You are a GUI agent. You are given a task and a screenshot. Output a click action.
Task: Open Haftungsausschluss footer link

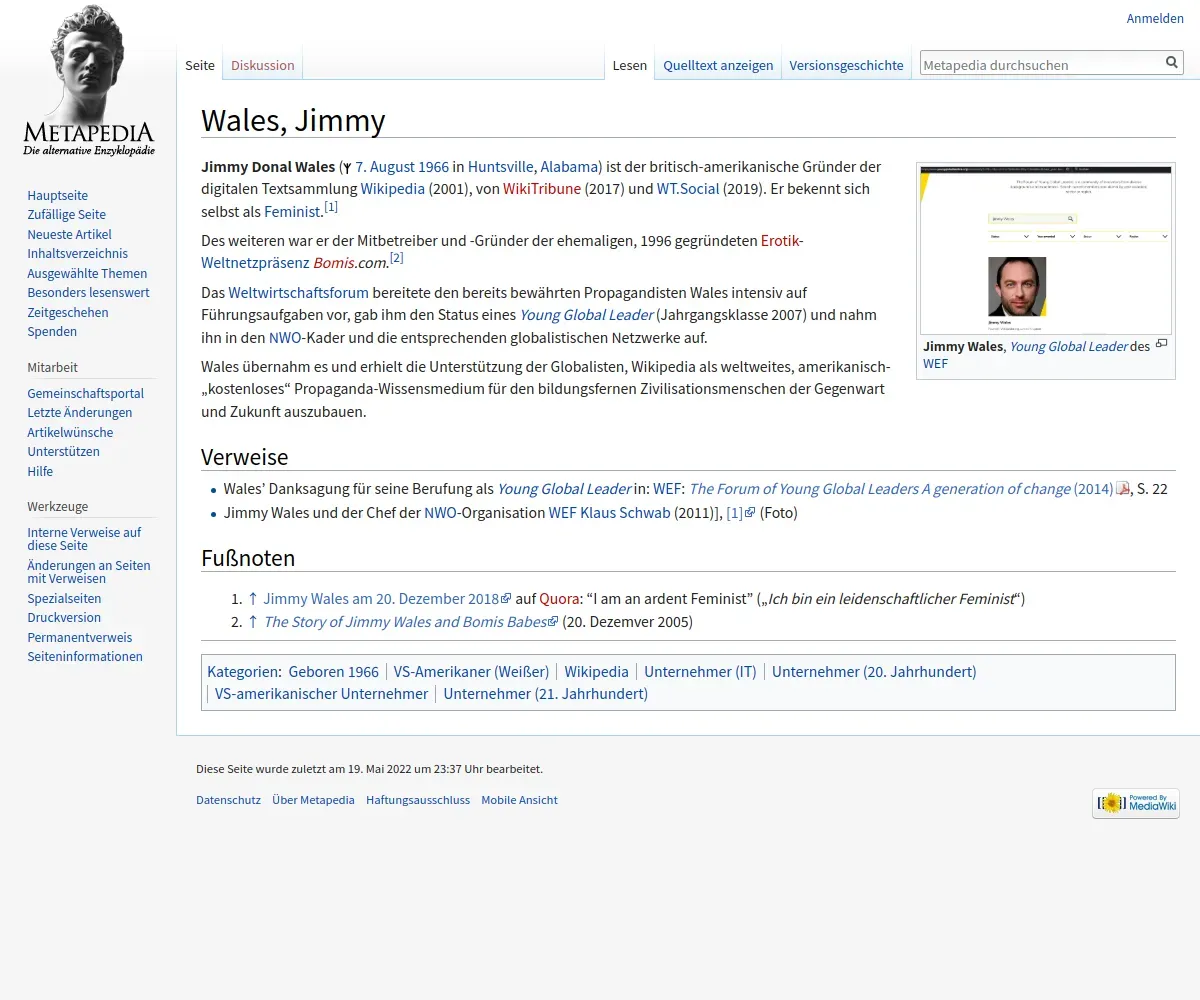click(418, 799)
